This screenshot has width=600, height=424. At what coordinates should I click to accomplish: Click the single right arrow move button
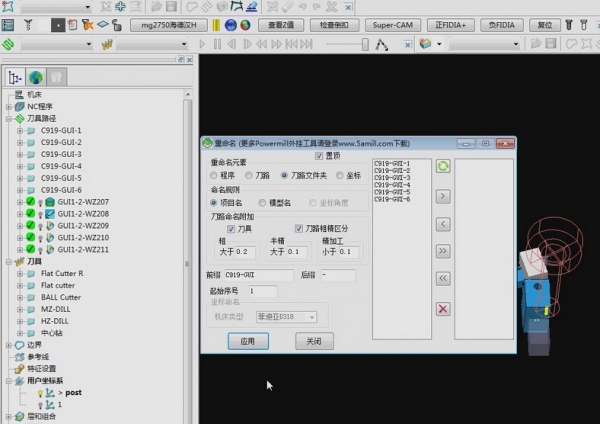tap(443, 197)
